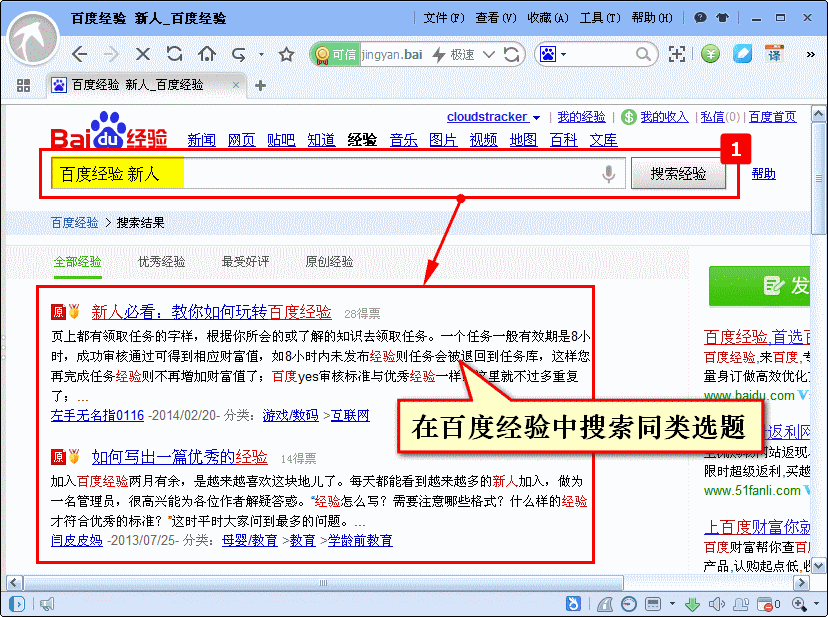Open the 文件(F) menu
Viewport: 828px width, 617px height.
(444, 18)
